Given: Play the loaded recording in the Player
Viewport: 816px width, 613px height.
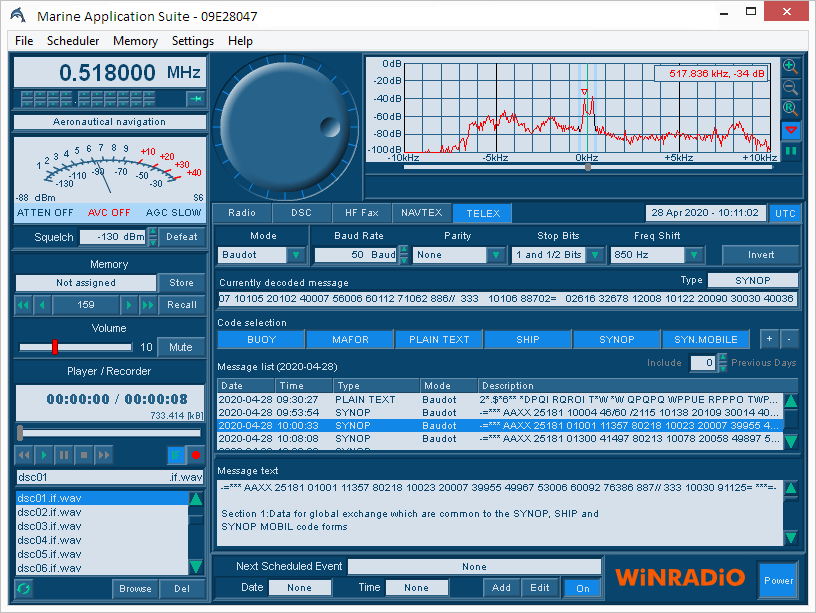Looking at the screenshot, I should click(x=43, y=455).
